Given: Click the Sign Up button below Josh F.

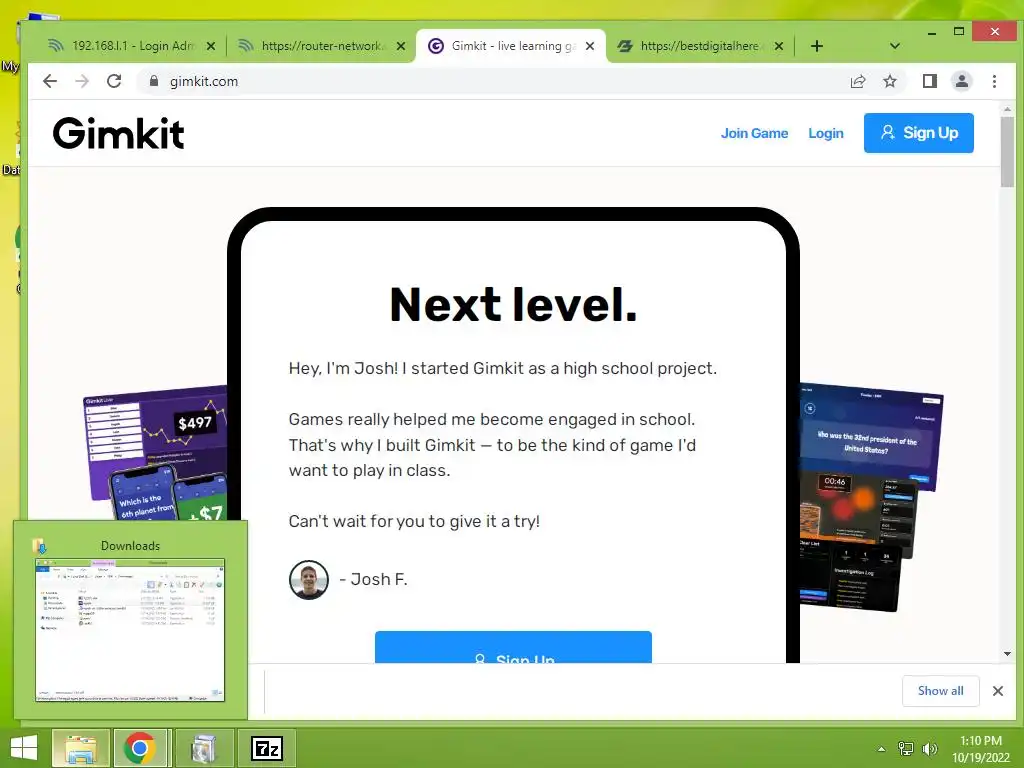Looking at the screenshot, I should [x=513, y=647].
